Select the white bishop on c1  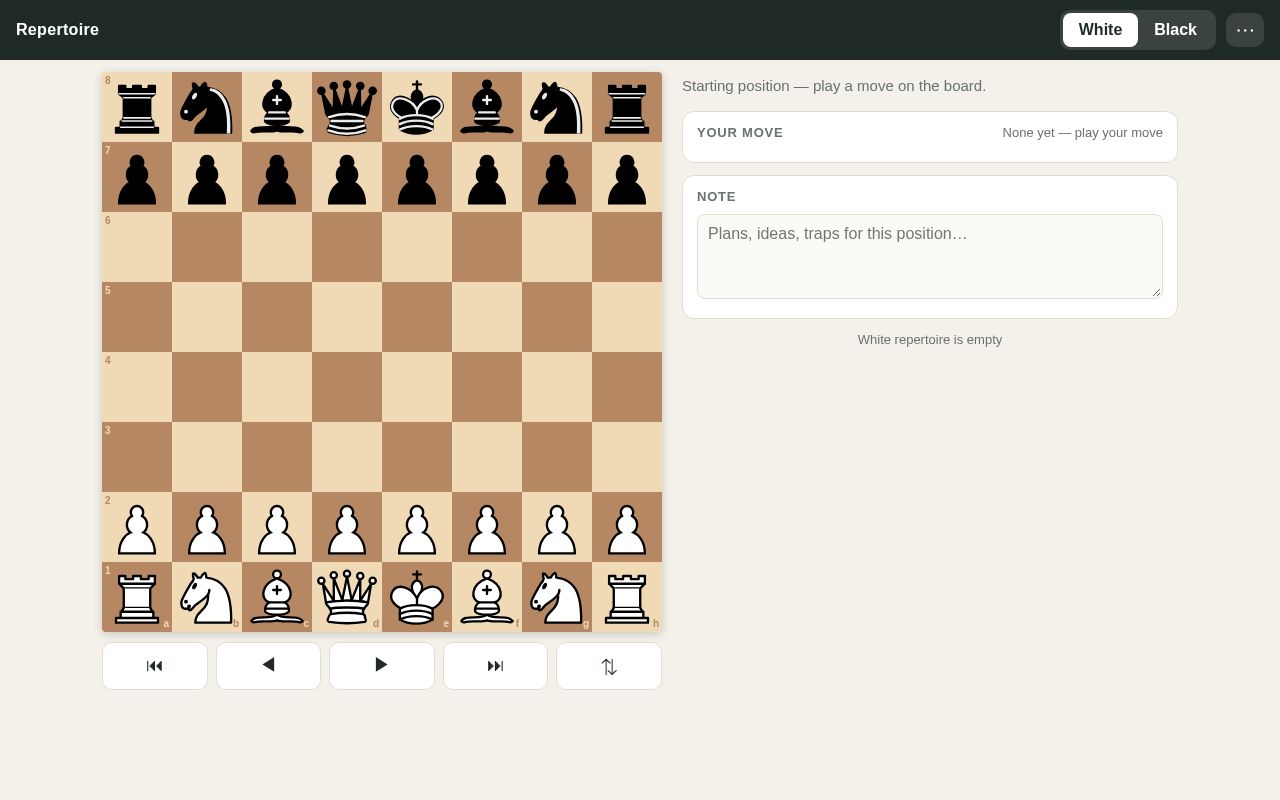(x=277, y=597)
